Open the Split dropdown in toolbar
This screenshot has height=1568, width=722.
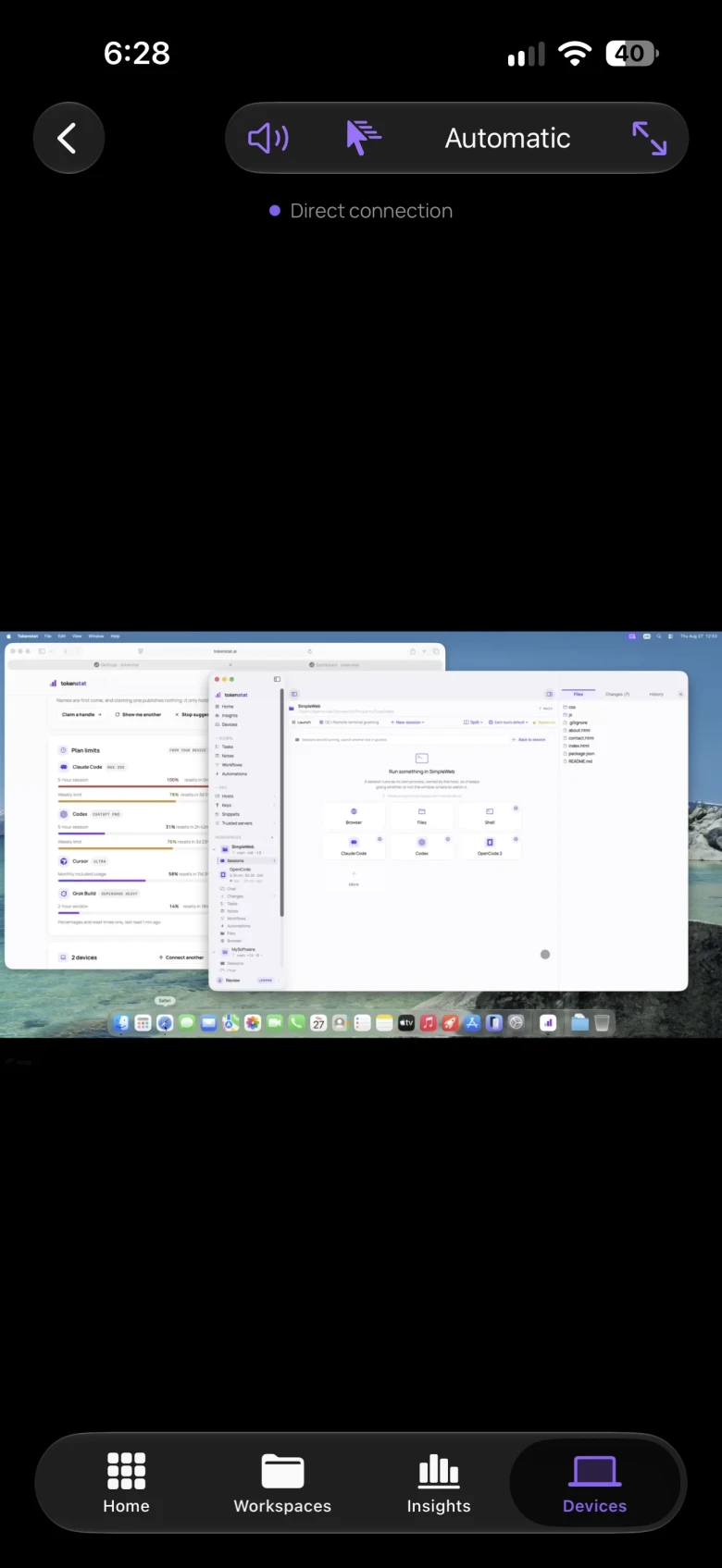pos(473,722)
